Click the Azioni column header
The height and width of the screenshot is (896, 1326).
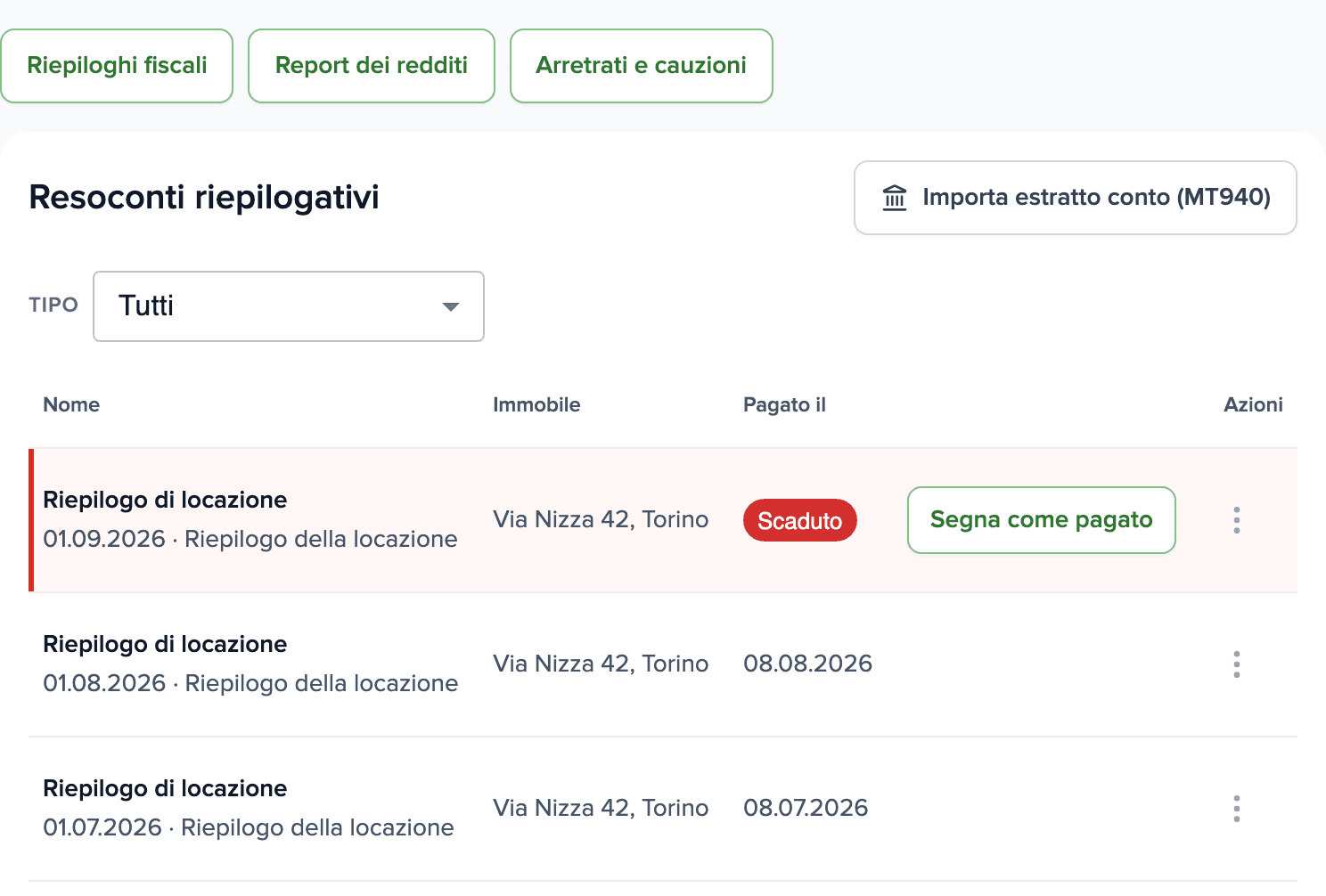1254,404
